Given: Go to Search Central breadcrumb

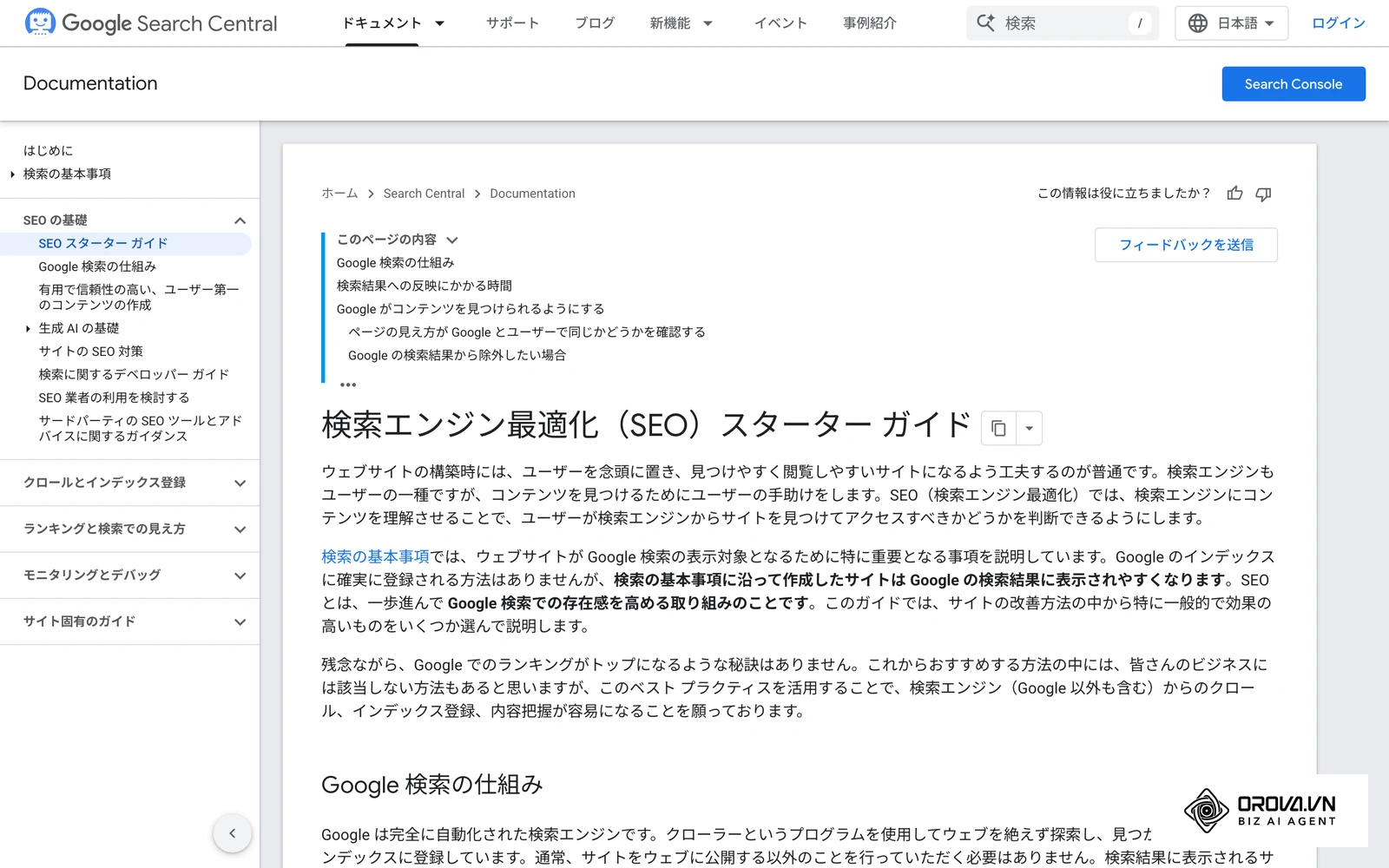Looking at the screenshot, I should tap(424, 194).
